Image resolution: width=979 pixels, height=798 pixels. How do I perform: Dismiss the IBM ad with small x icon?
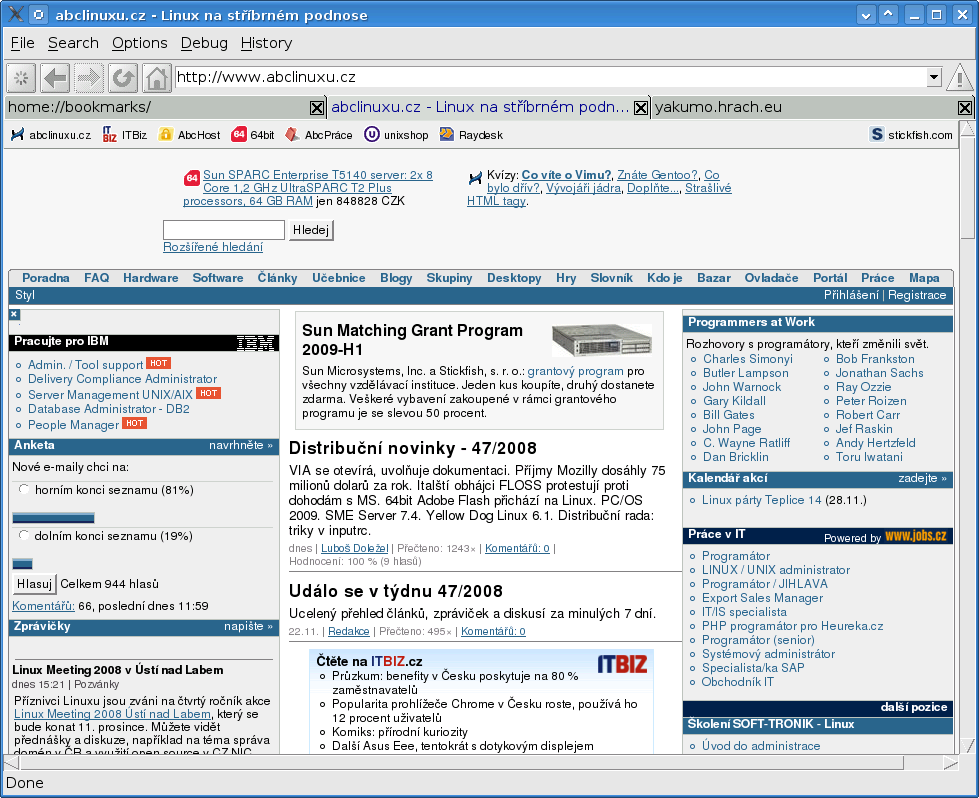14,314
